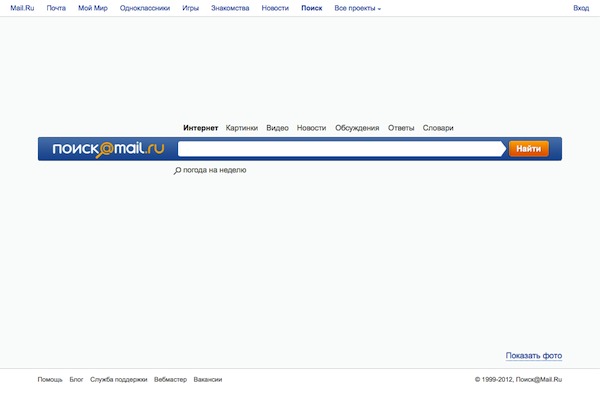The width and height of the screenshot is (600, 412).
Task: Click the Показать фото link
Action: click(x=534, y=356)
